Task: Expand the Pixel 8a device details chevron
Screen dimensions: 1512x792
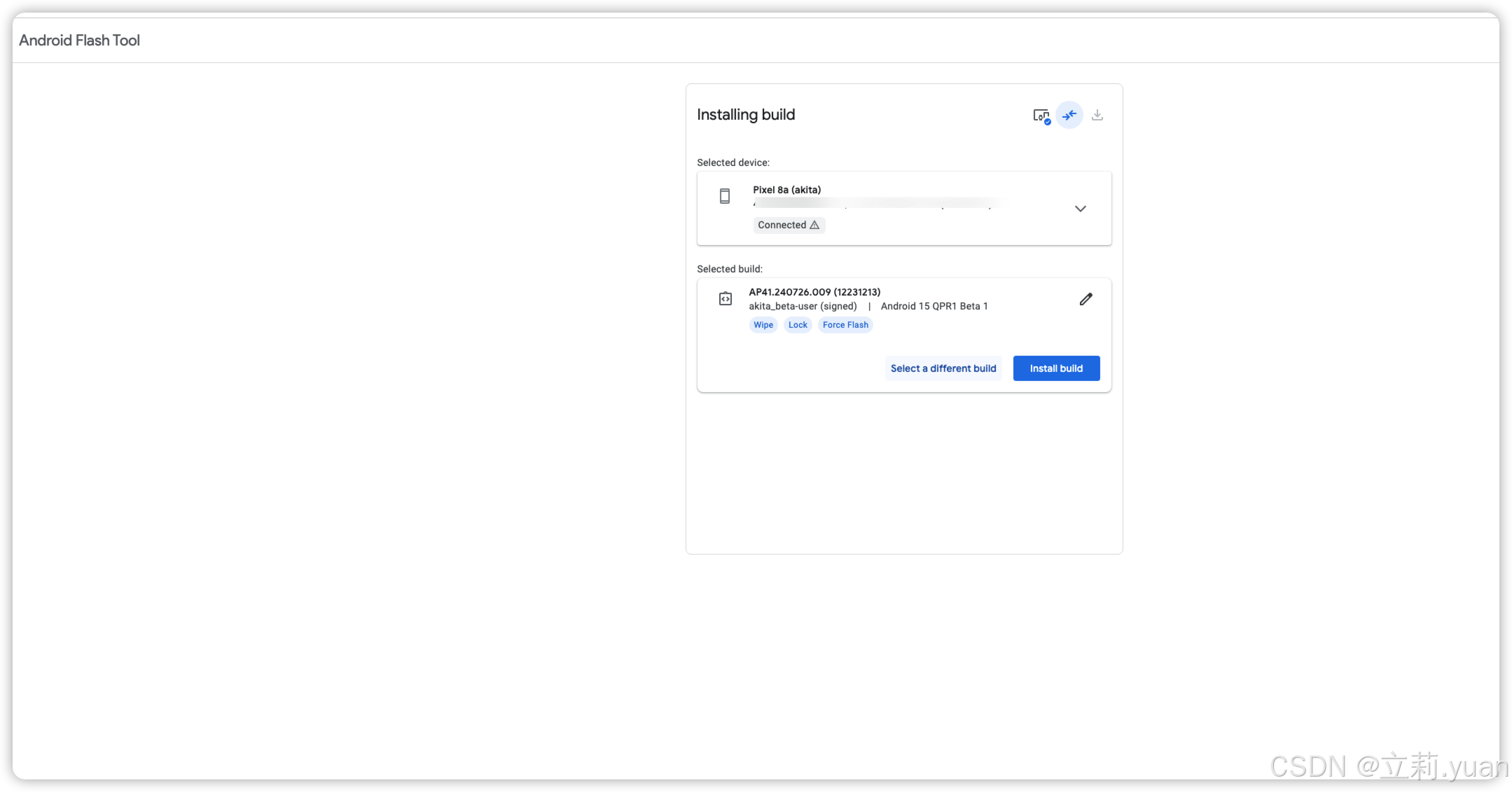Action: coord(1081,209)
